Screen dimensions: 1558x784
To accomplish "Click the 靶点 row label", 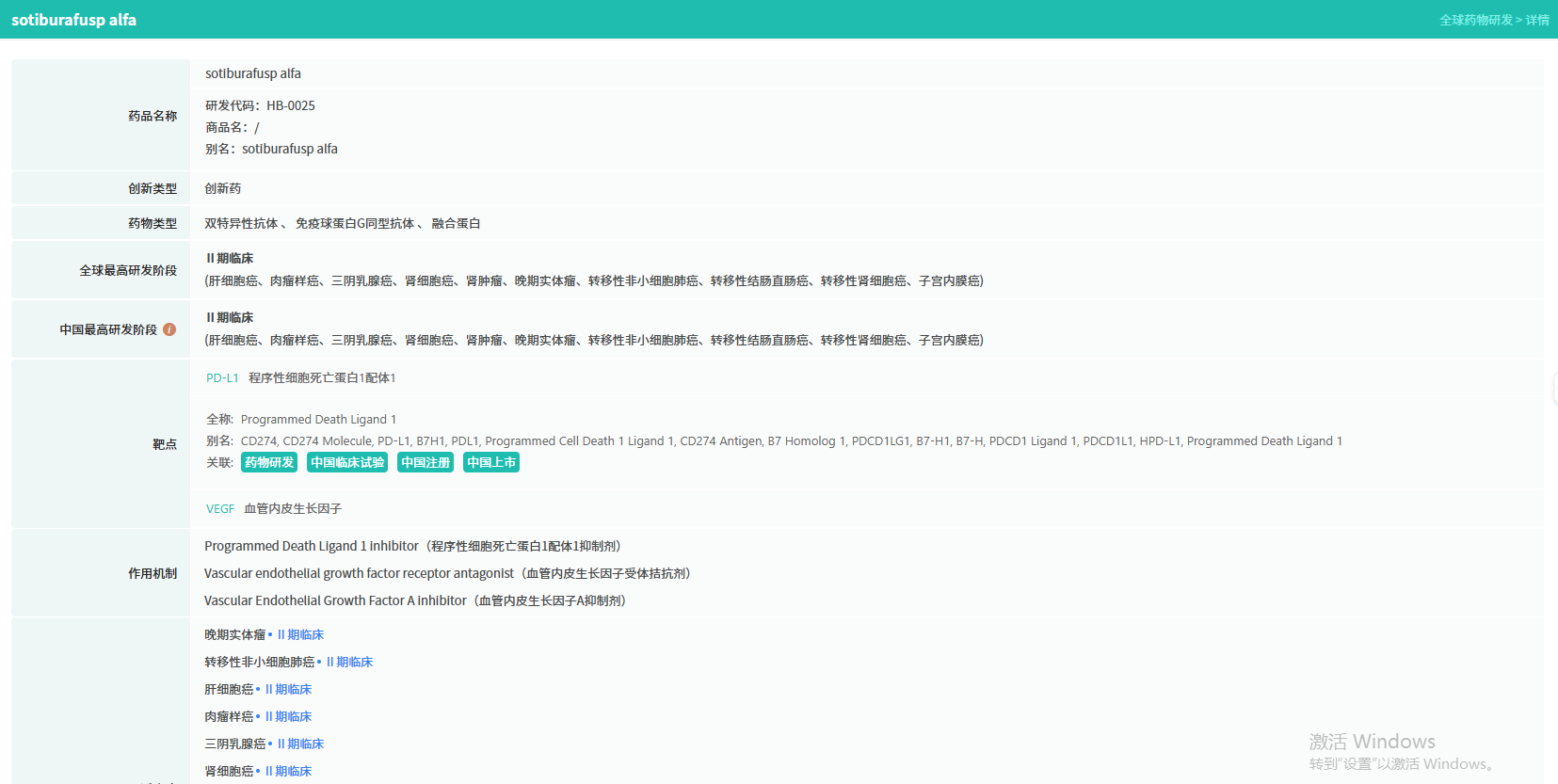I will tap(165, 444).
